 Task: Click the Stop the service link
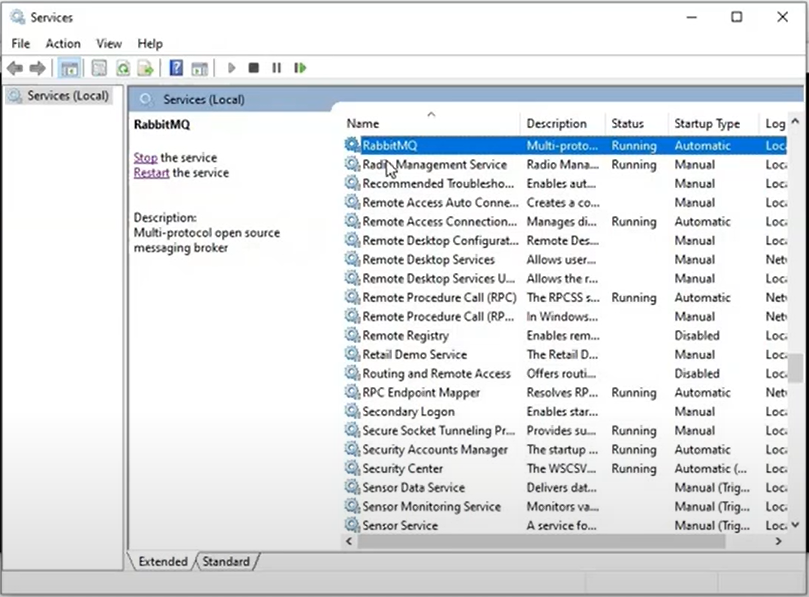145,158
